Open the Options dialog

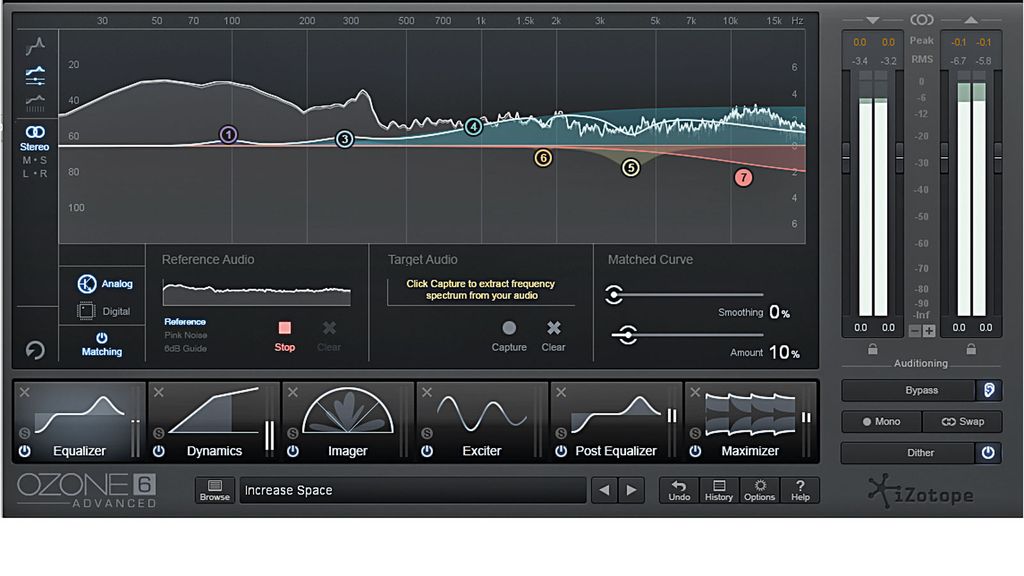coord(759,490)
